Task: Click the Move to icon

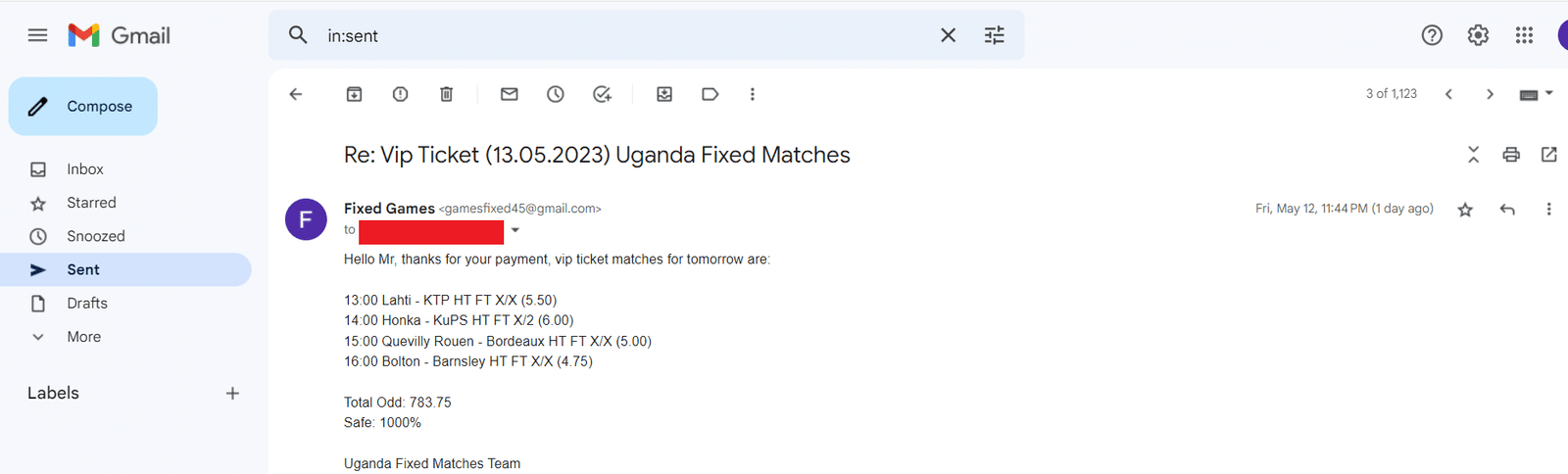Action: click(664, 94)
